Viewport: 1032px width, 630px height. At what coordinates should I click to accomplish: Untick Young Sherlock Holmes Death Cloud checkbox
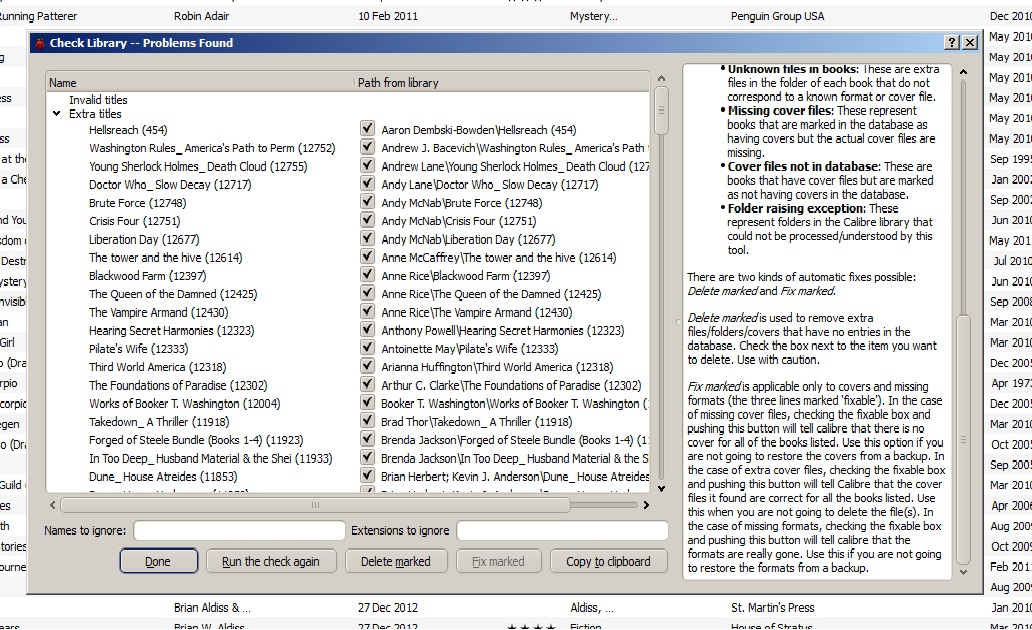pos(367,165)
